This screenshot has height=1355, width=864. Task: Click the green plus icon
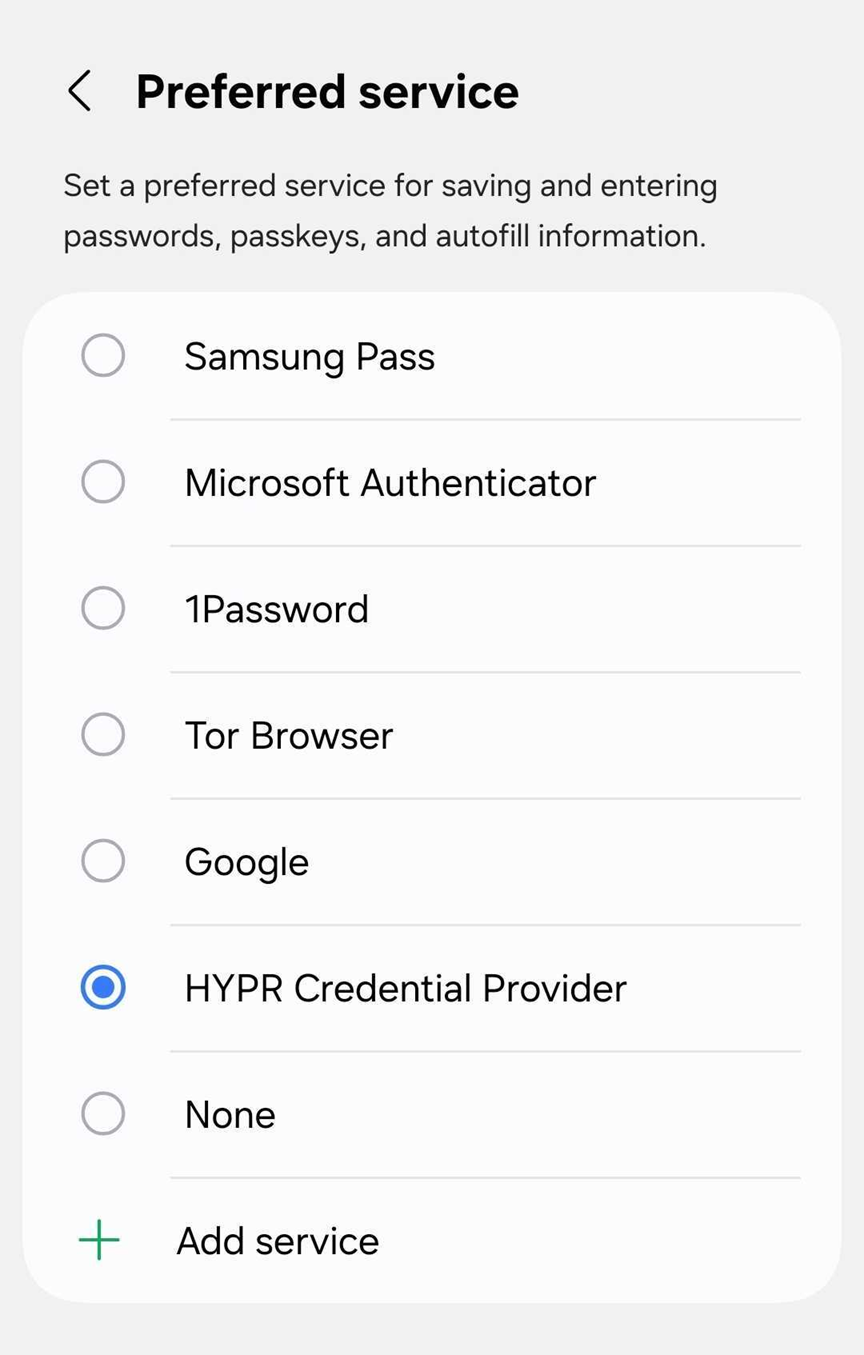click(99, 1241)
